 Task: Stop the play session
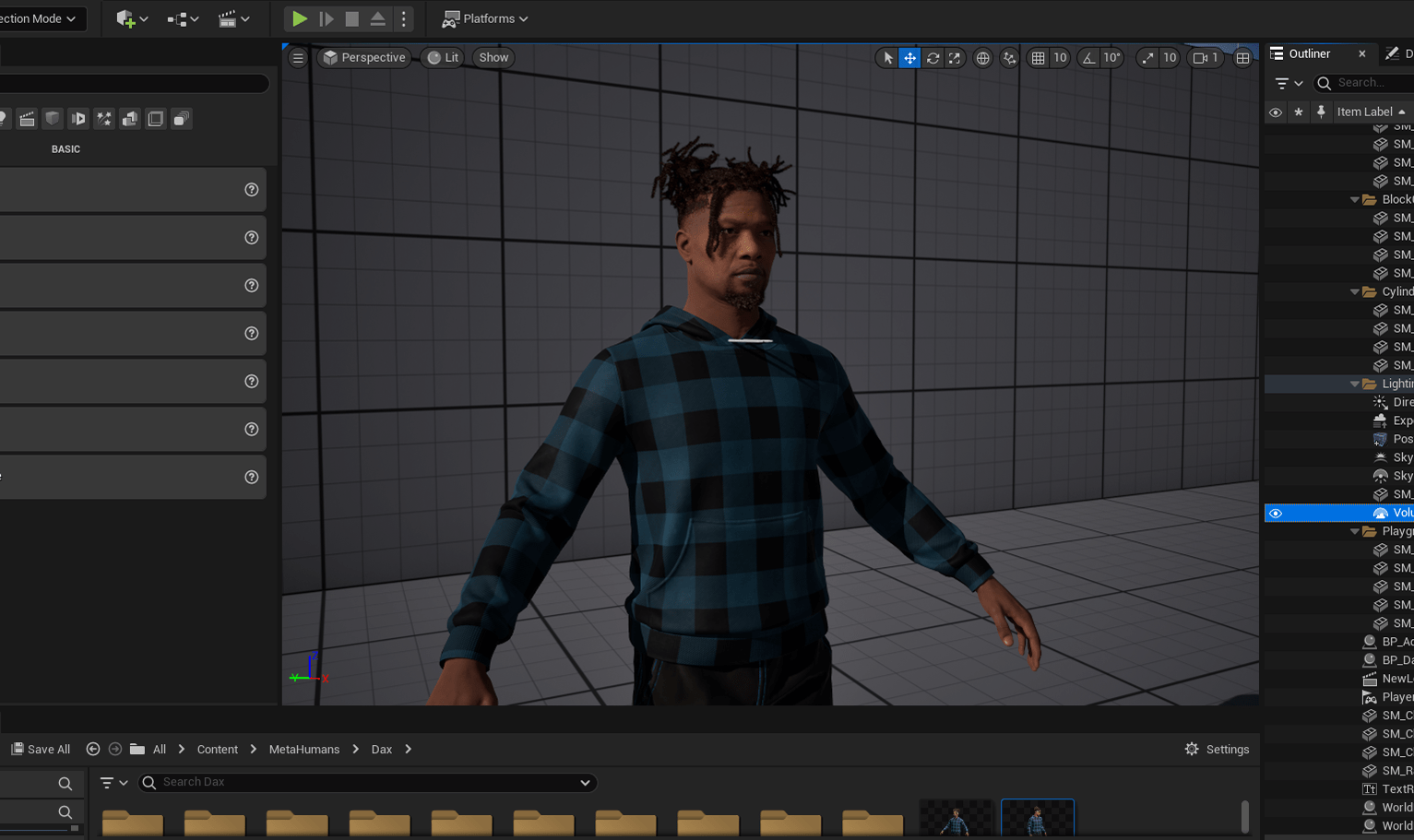(351, 18)
